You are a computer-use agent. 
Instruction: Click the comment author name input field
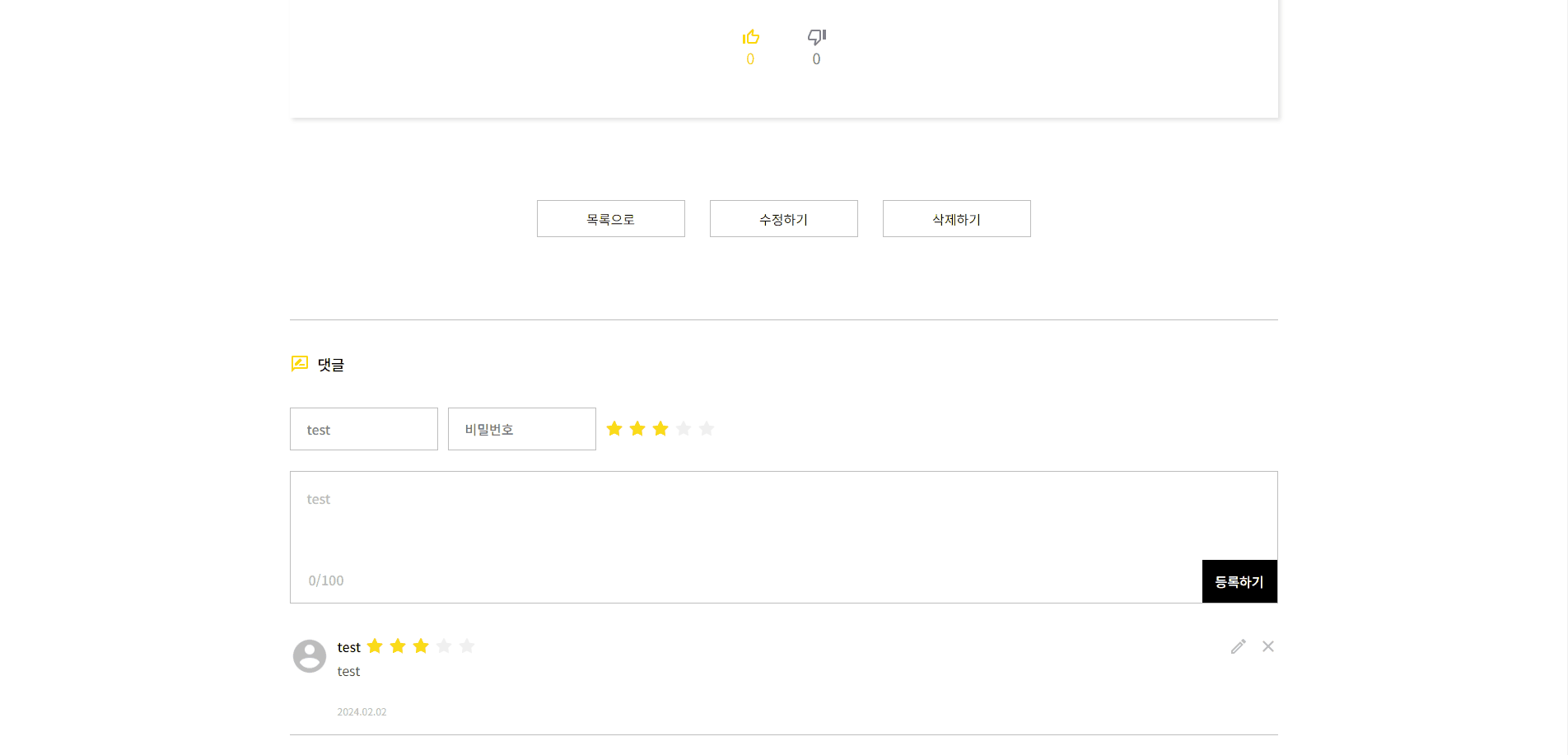(x=364, y=429)
